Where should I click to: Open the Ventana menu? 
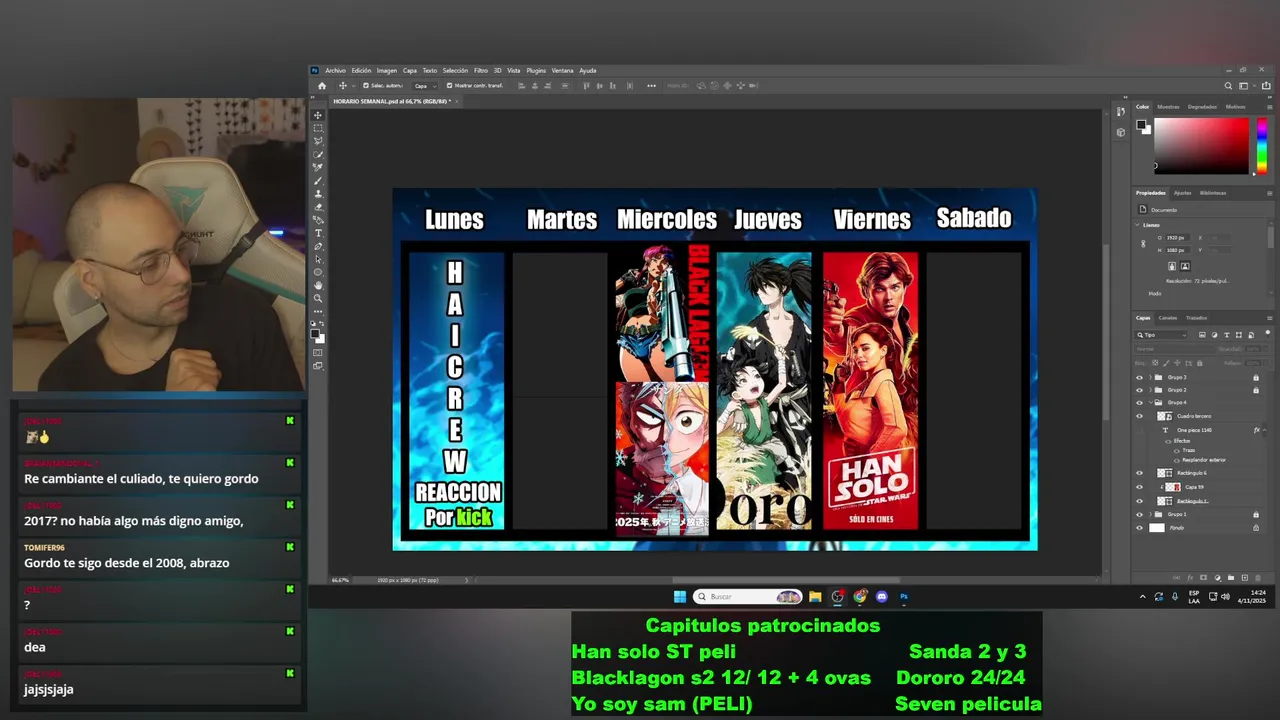563,71
